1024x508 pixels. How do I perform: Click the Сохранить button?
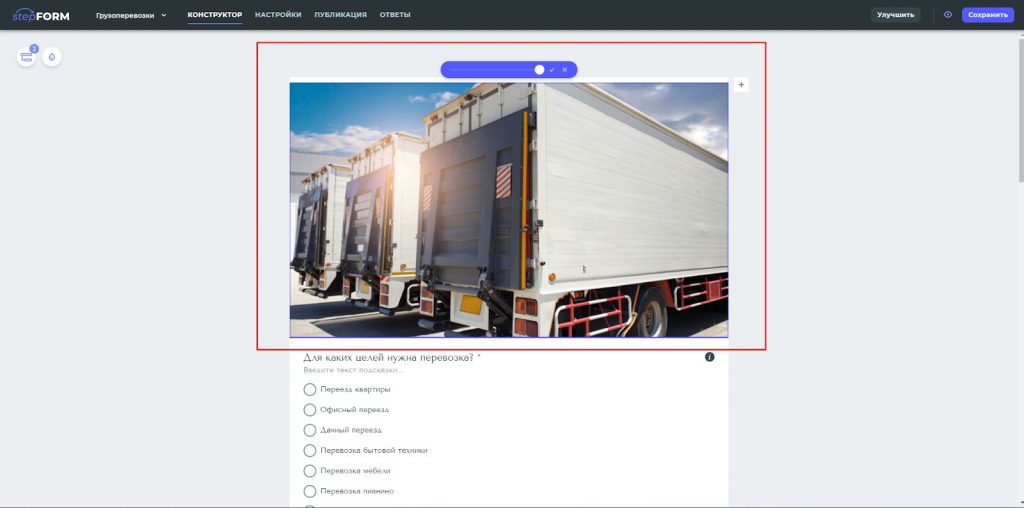click(x=987, y=15)
